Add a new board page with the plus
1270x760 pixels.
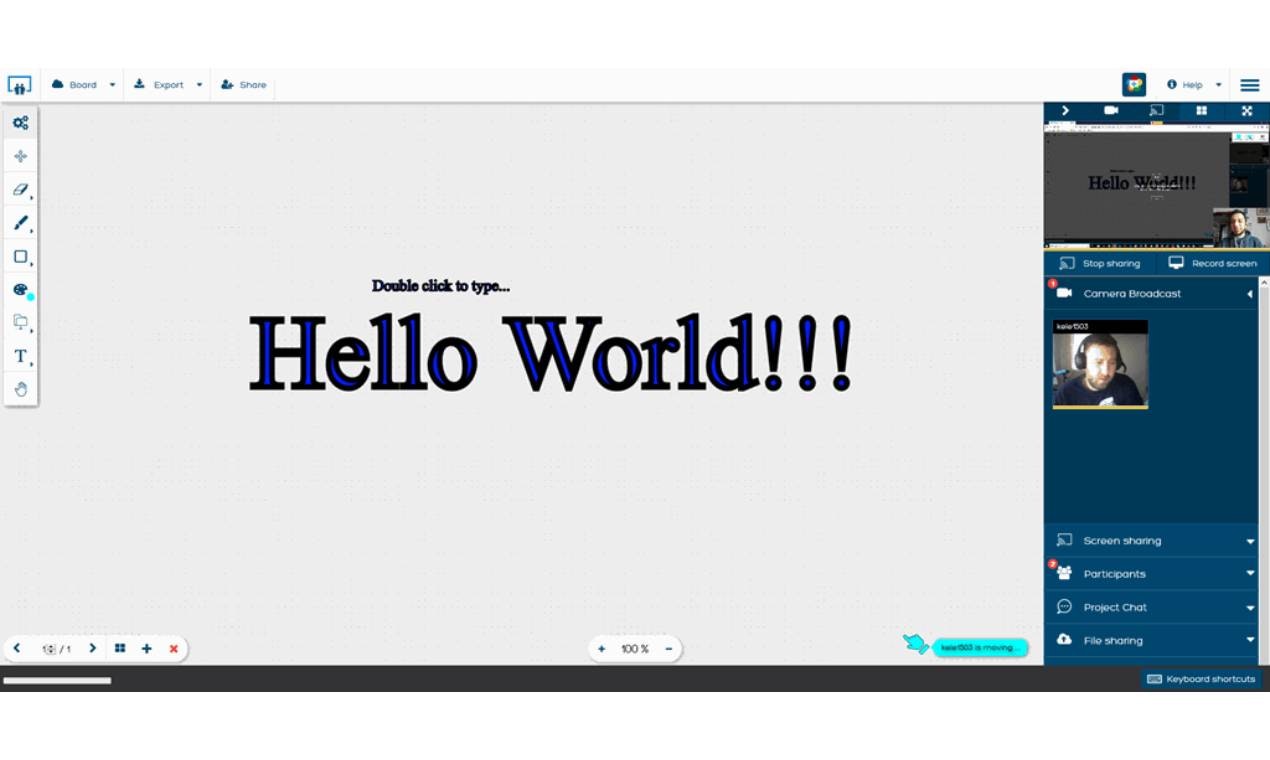click(146, 648)
